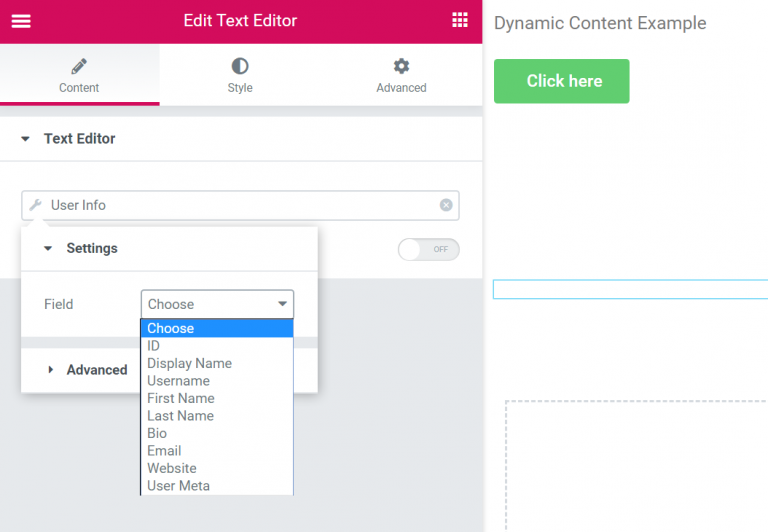
Task: Open the widgets grid icon
Action: (x=460, y=21)
